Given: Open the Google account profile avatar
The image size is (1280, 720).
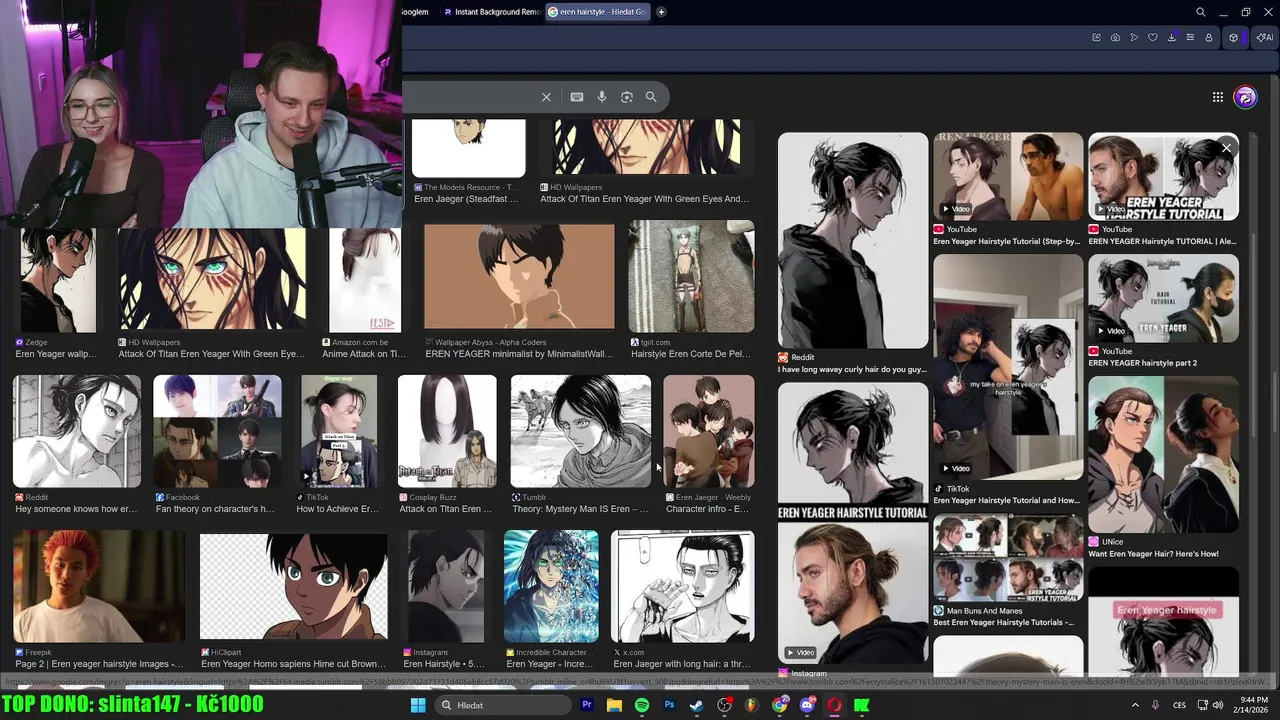Looking at the screenshot, I should [1245, 97].
